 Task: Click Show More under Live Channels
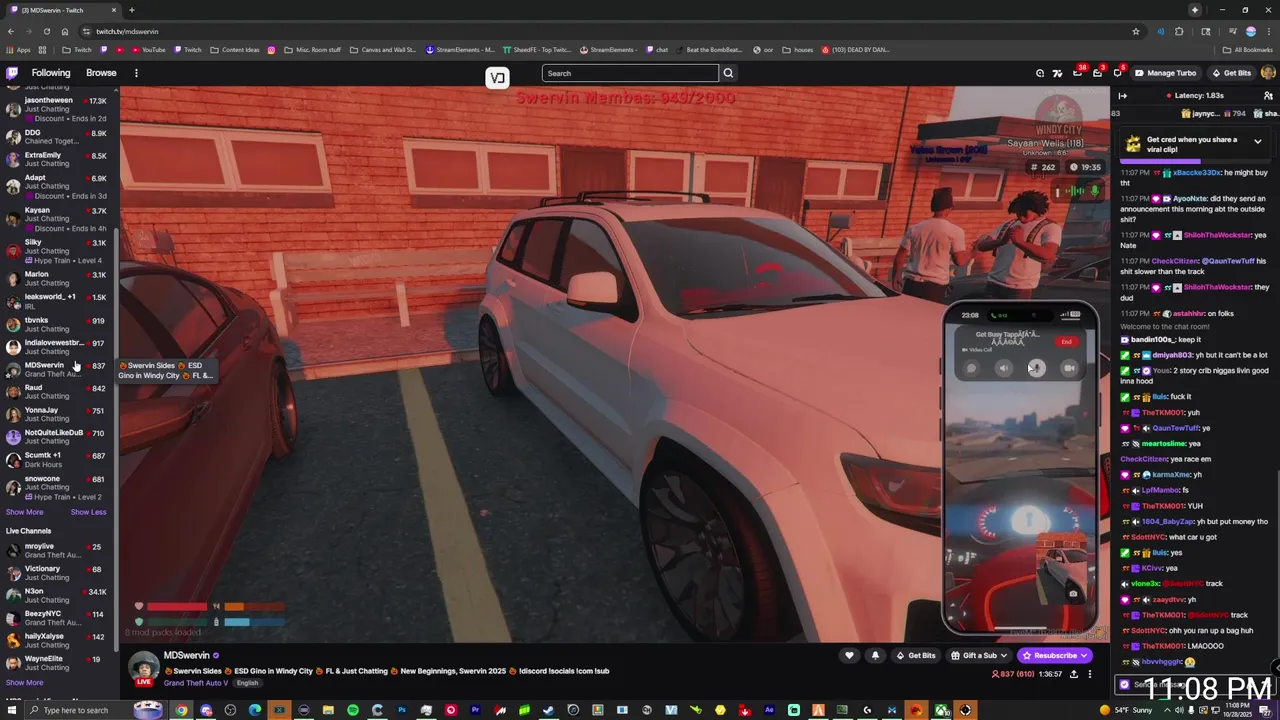click(x=25, y=683)
